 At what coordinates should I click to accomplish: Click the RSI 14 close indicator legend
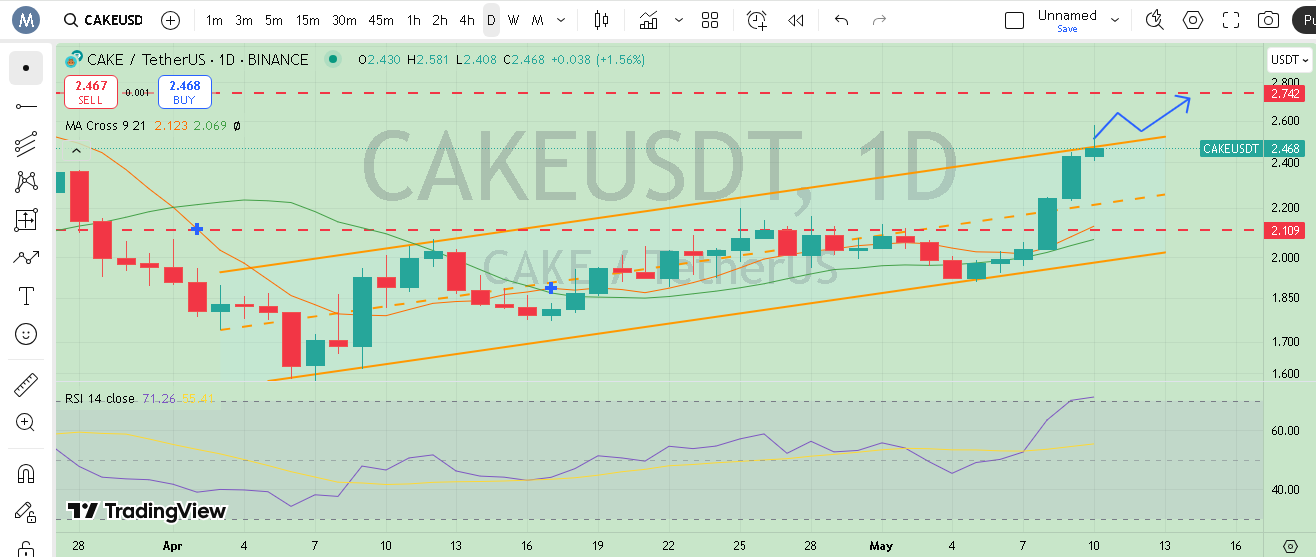pos(100,398)
